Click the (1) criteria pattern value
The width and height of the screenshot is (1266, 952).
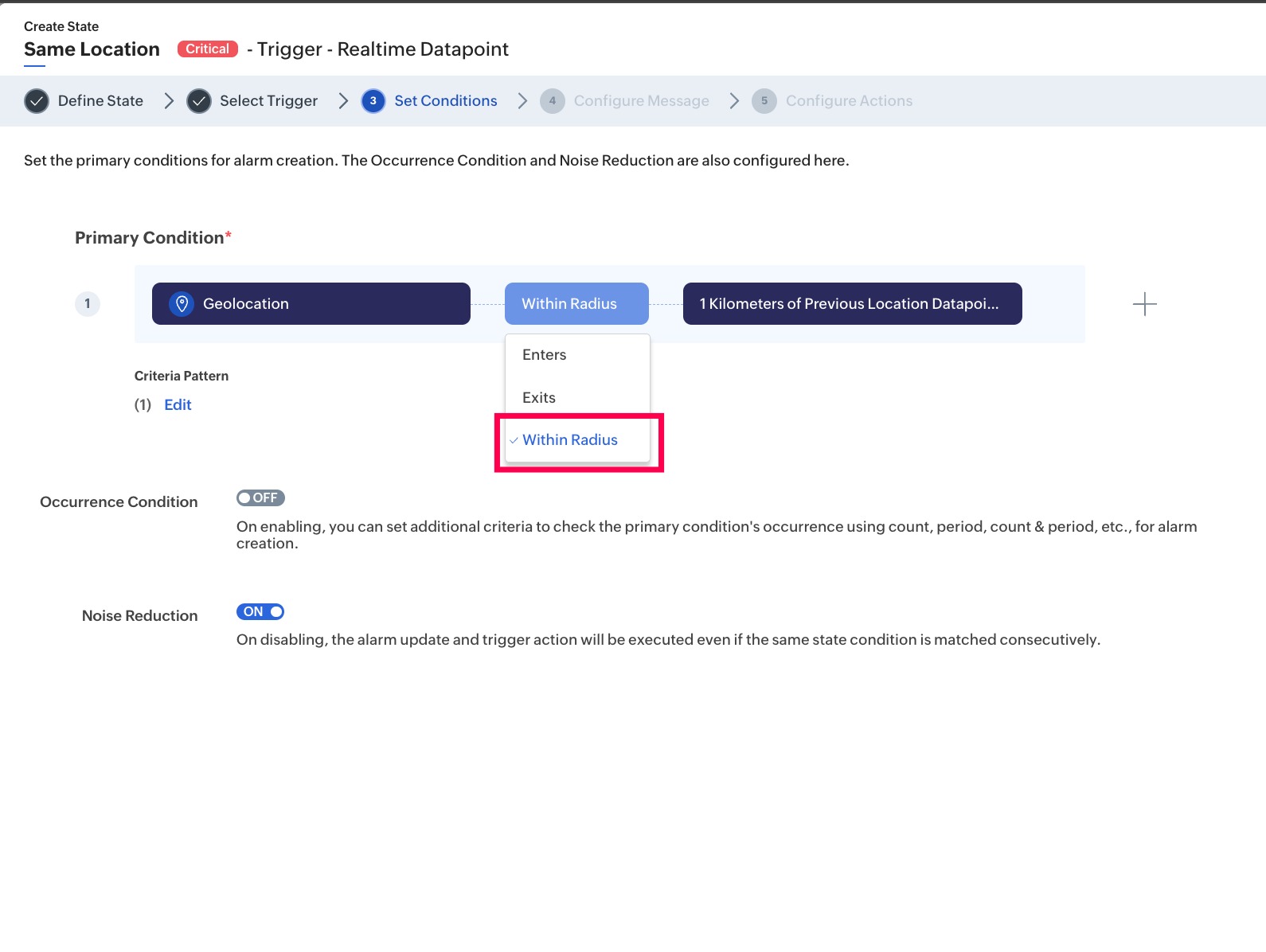tap(143, 405)
